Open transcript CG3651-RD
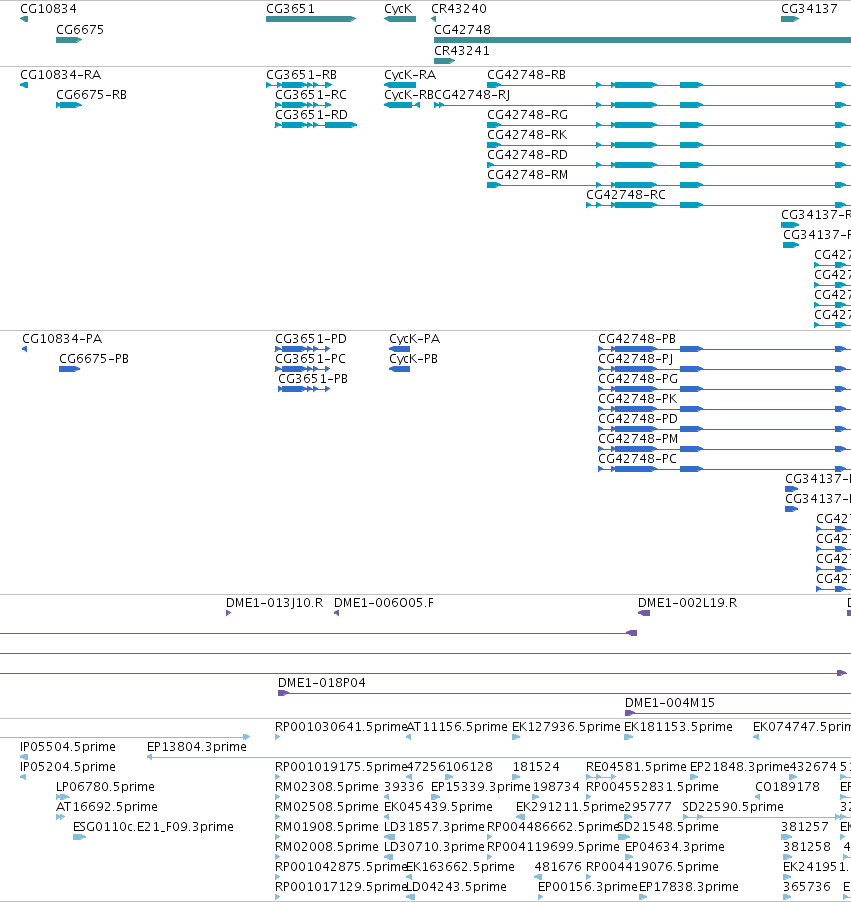 tap(311, 114)
